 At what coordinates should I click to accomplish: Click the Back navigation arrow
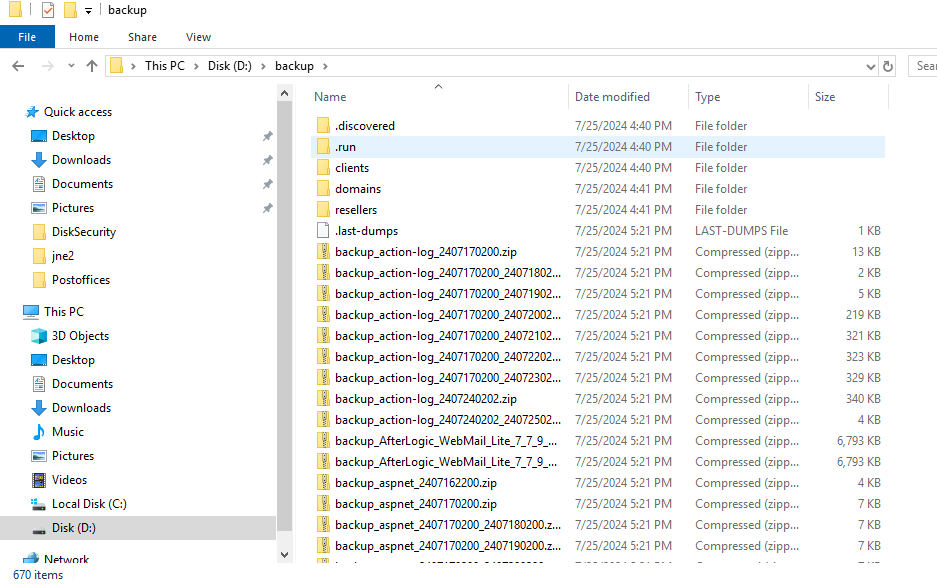[x=17, y=66]
